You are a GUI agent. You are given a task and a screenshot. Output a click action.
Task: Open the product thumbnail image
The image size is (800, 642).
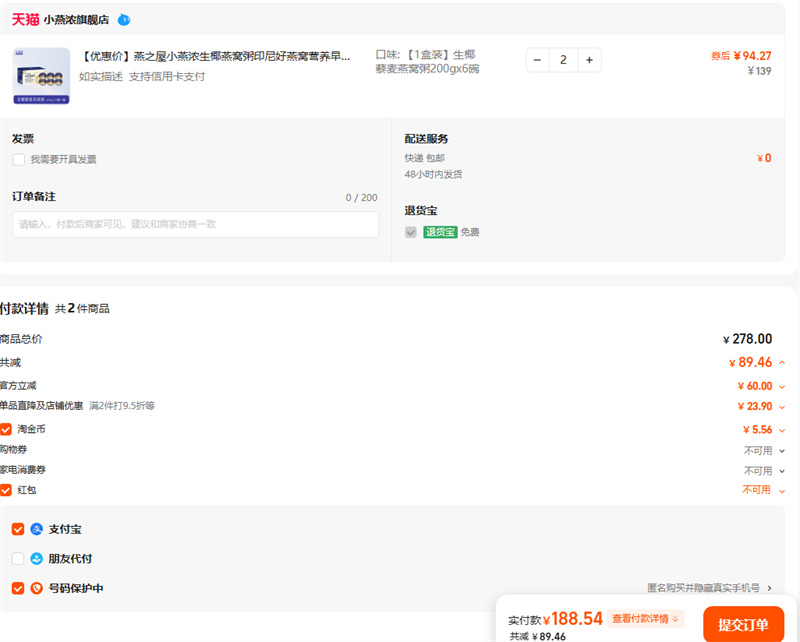pyautogui.click(x=41, y=76)
